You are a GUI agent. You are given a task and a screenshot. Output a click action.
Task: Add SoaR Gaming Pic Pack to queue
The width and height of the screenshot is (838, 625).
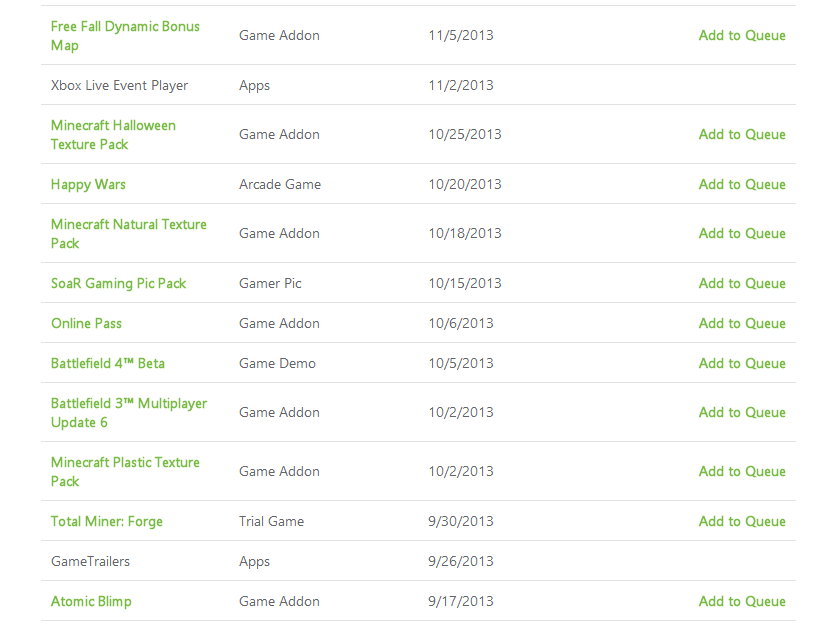(742, 283)
